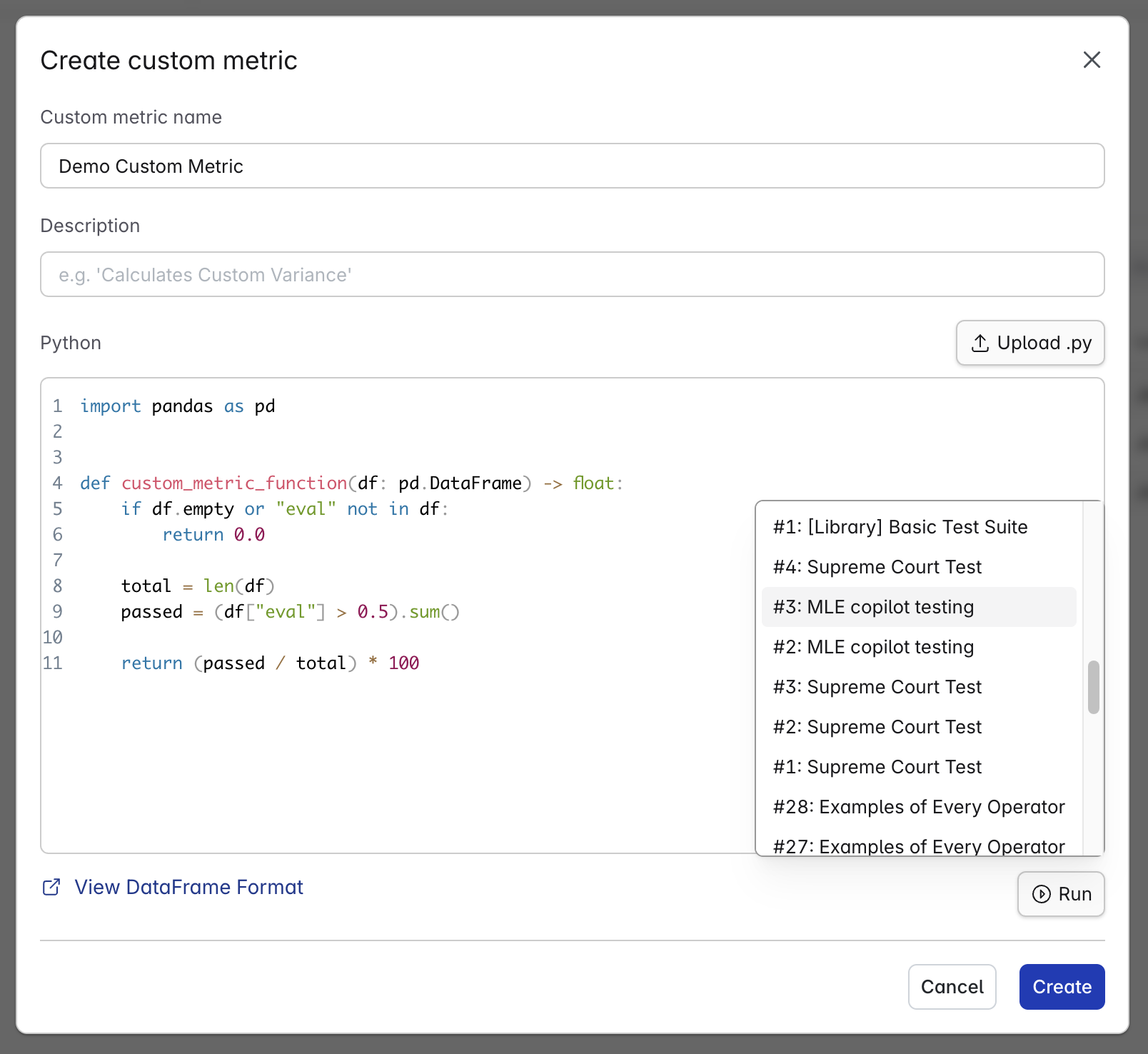Pick #28: Examples of Every Operator

919,807
